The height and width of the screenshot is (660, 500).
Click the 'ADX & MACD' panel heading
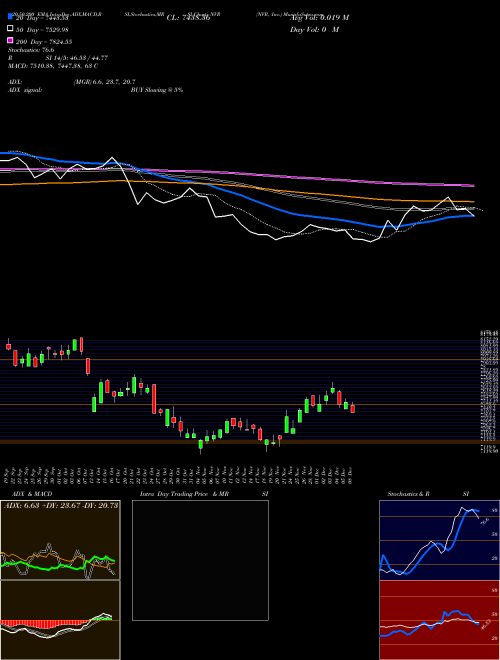[x=32, y=493]
